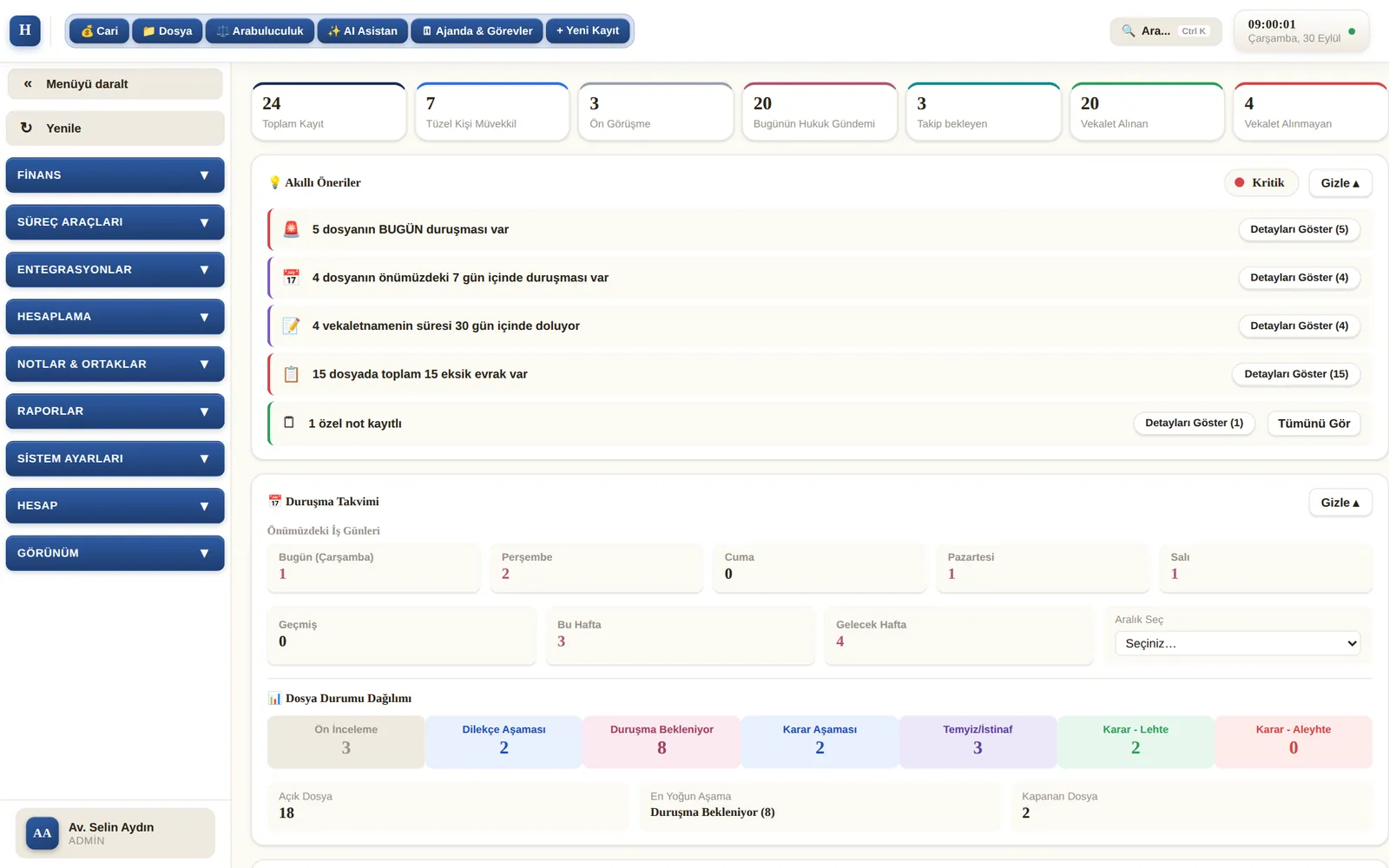Expand the RAPORLAR section
The height and width of the screenshot is (868, 1389).
pyautogui.click(x=115, y=411)
